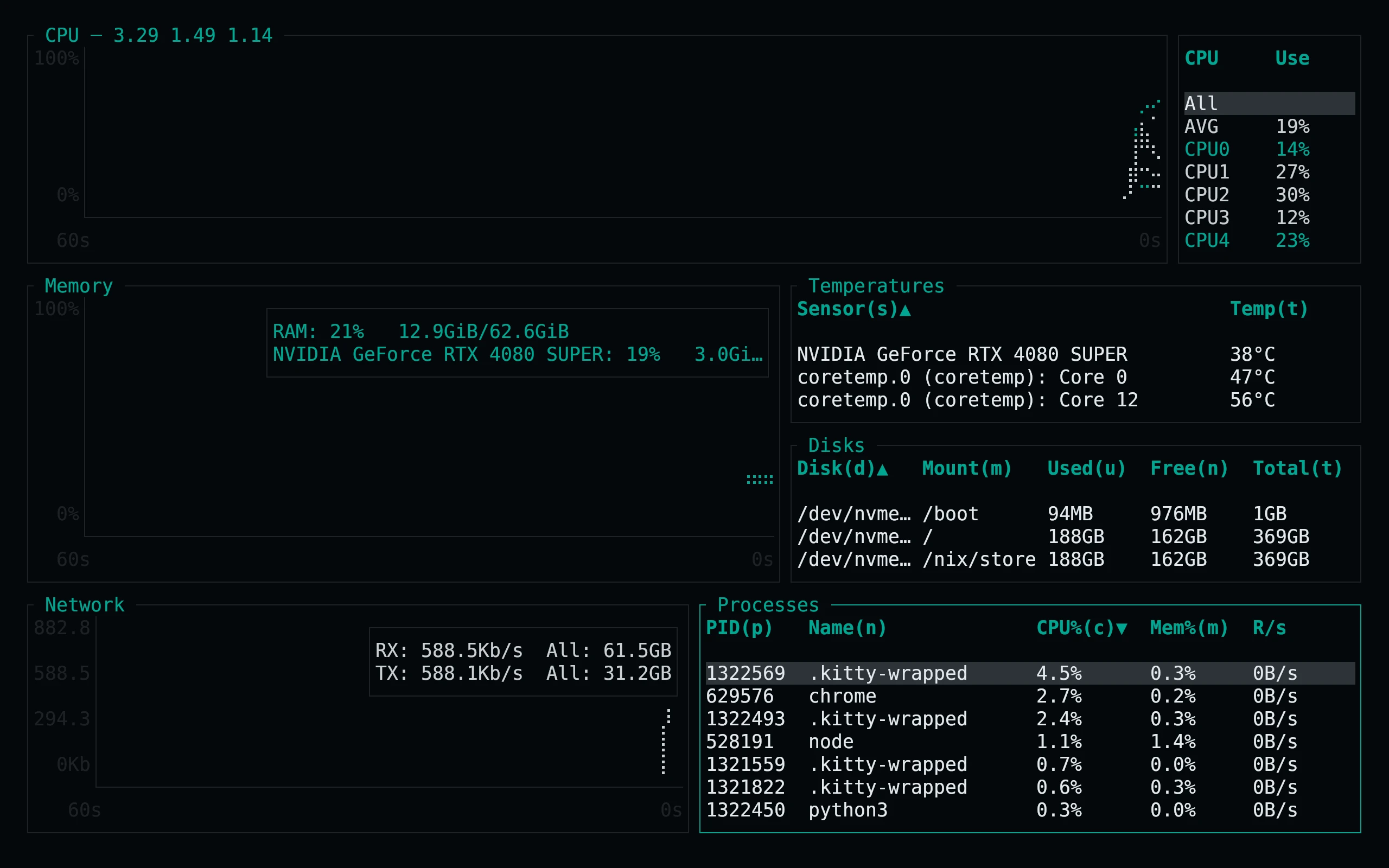Click the TX 588.1Kb/s network legend line
The image size is (1389, 868).
(523, 673)
